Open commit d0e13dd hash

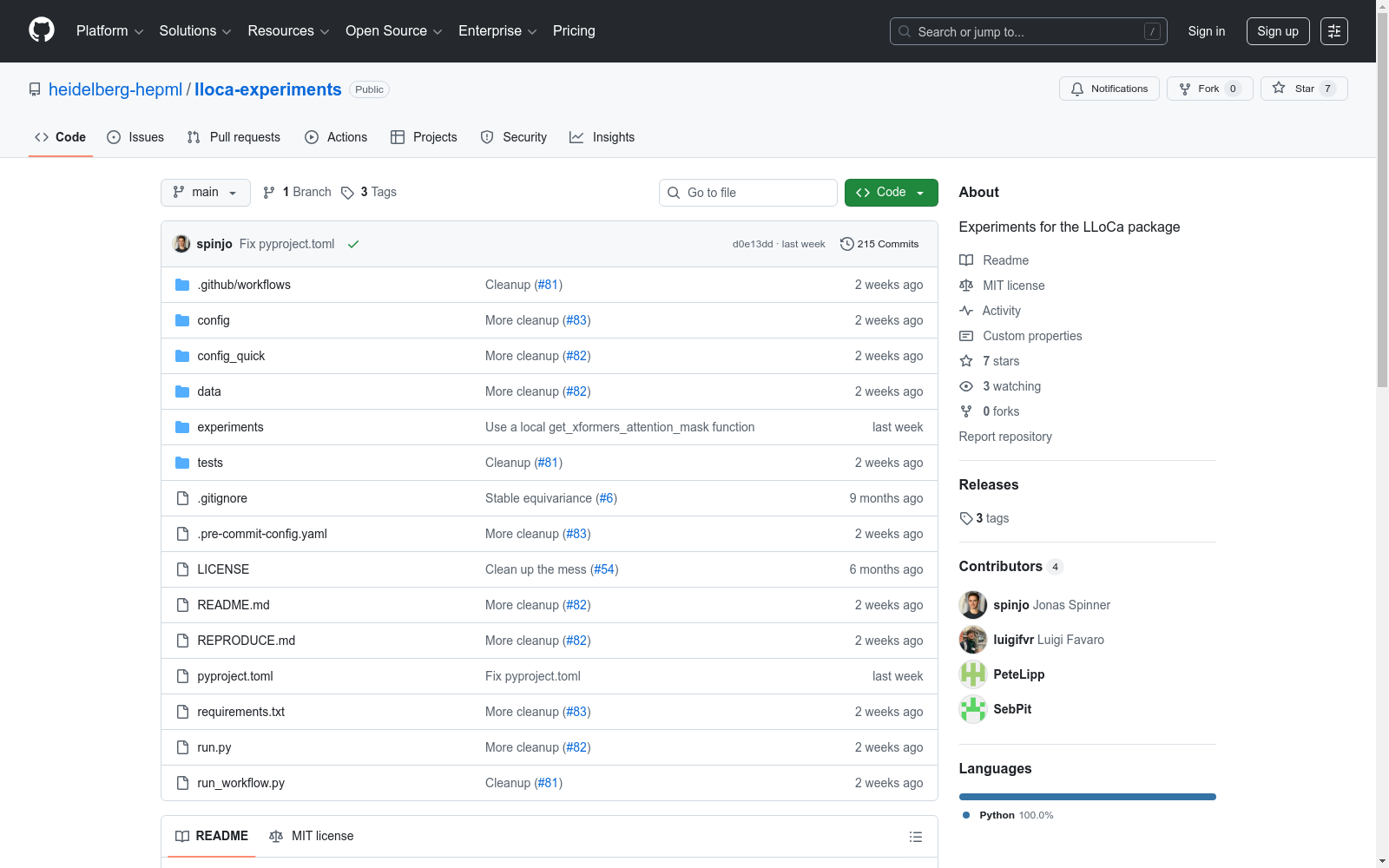pyautogui.click(x=753, y=244)
